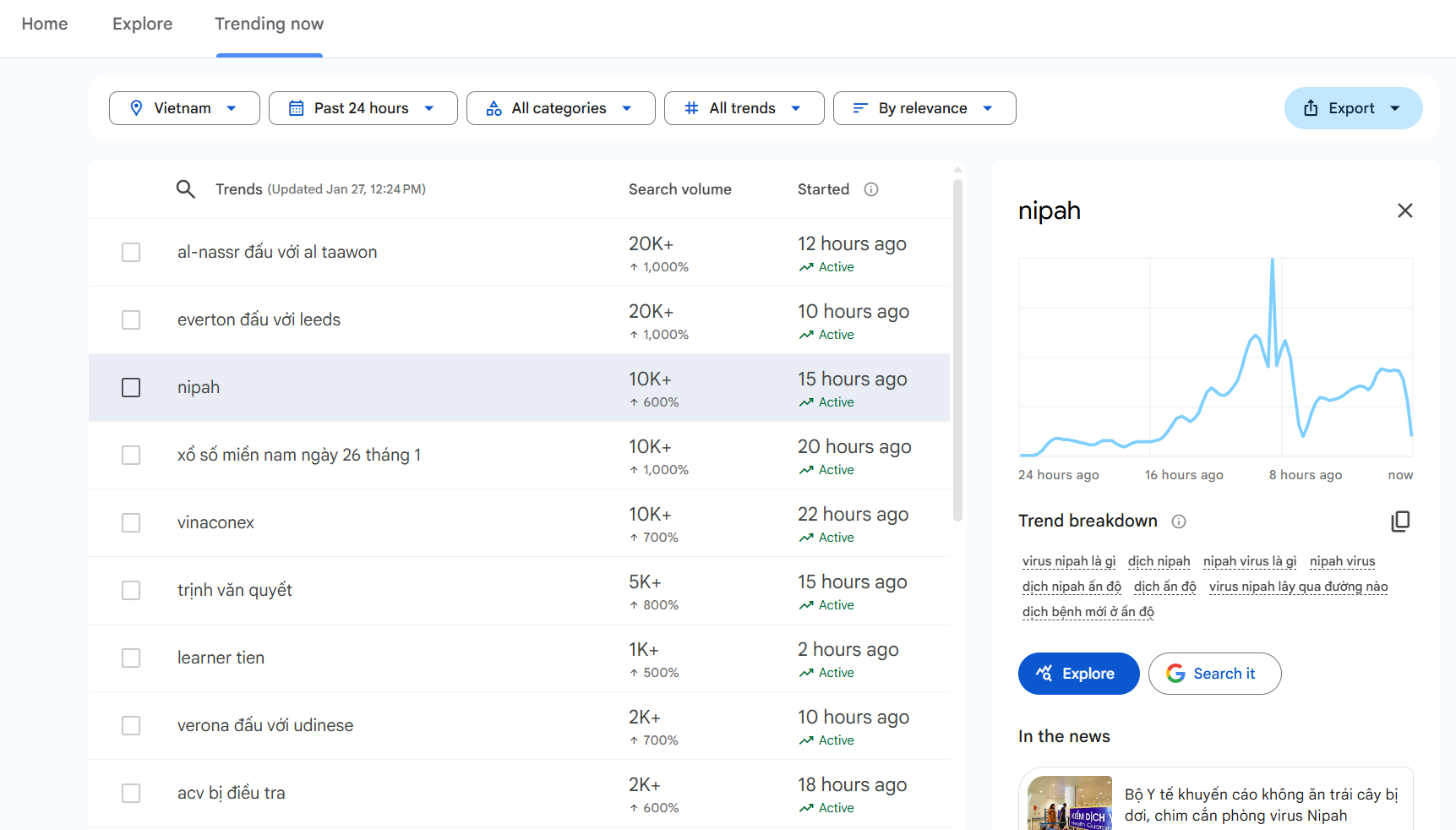Close the nipah details panel
1456x830 pixels.
point(1405,210)
